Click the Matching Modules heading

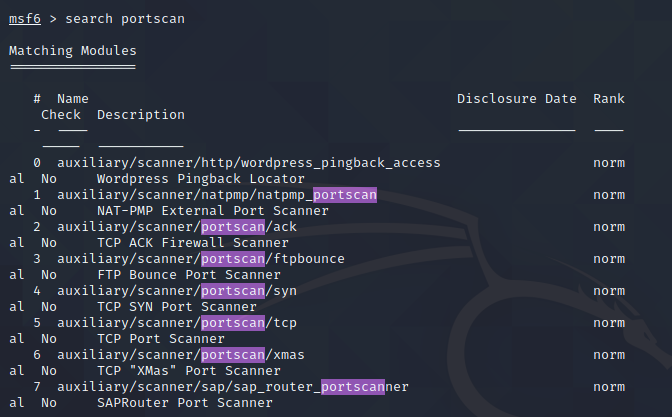(x=73, y=51)
